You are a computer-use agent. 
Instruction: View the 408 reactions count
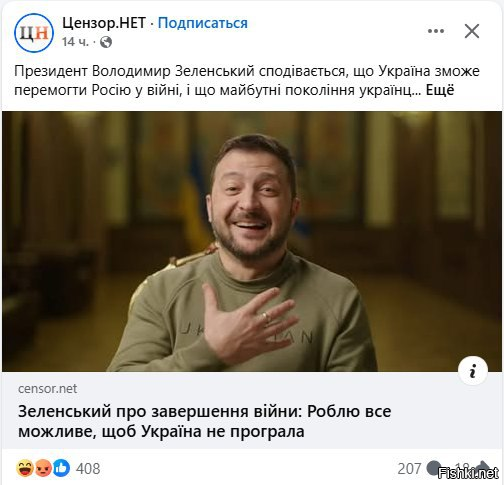[x=88, y=469]
